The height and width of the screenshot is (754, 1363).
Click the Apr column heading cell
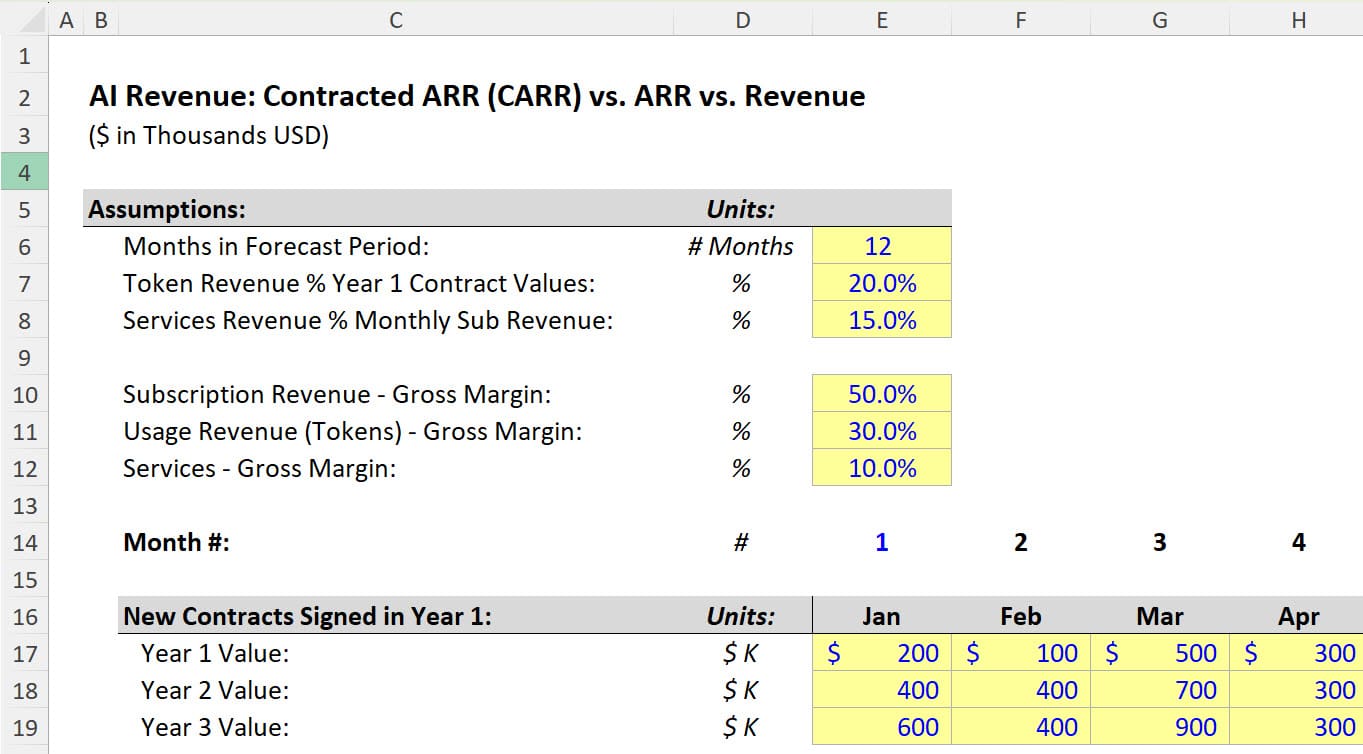(x=1298, y=616)
